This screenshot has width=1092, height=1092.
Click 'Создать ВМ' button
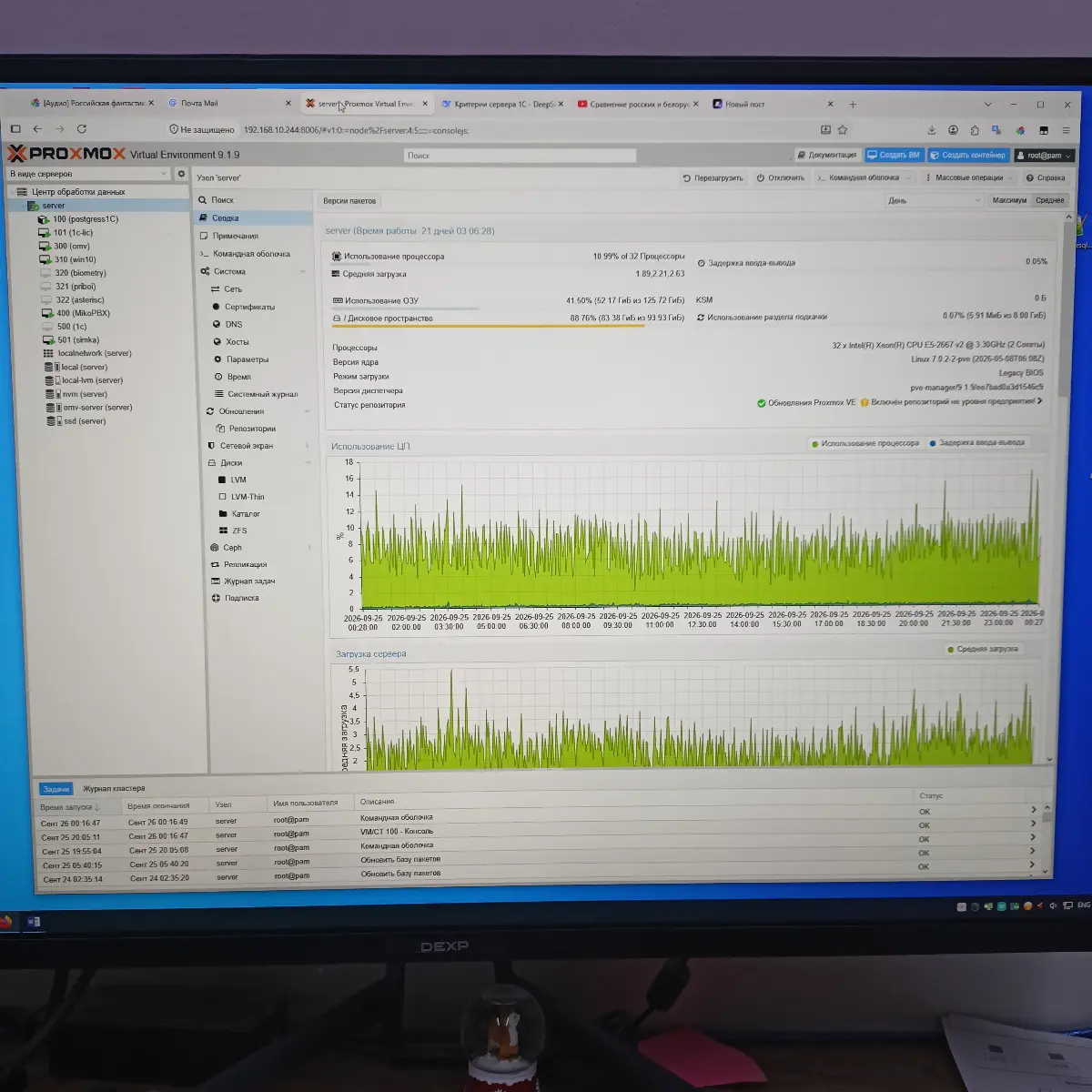pyautogui.click(x=894, y=156)
